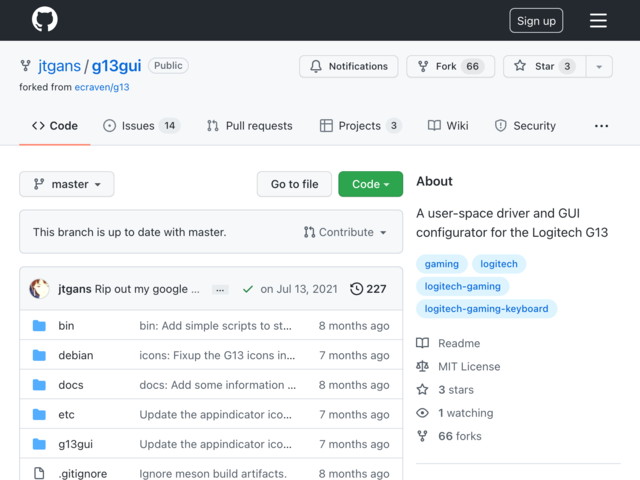
Task: View the 227 commits history
Action: point(368,289)
